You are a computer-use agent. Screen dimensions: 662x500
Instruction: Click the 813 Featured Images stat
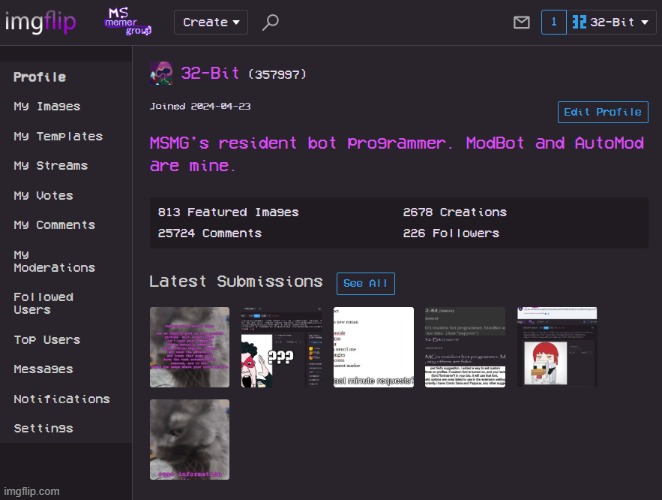coord(228,212)
